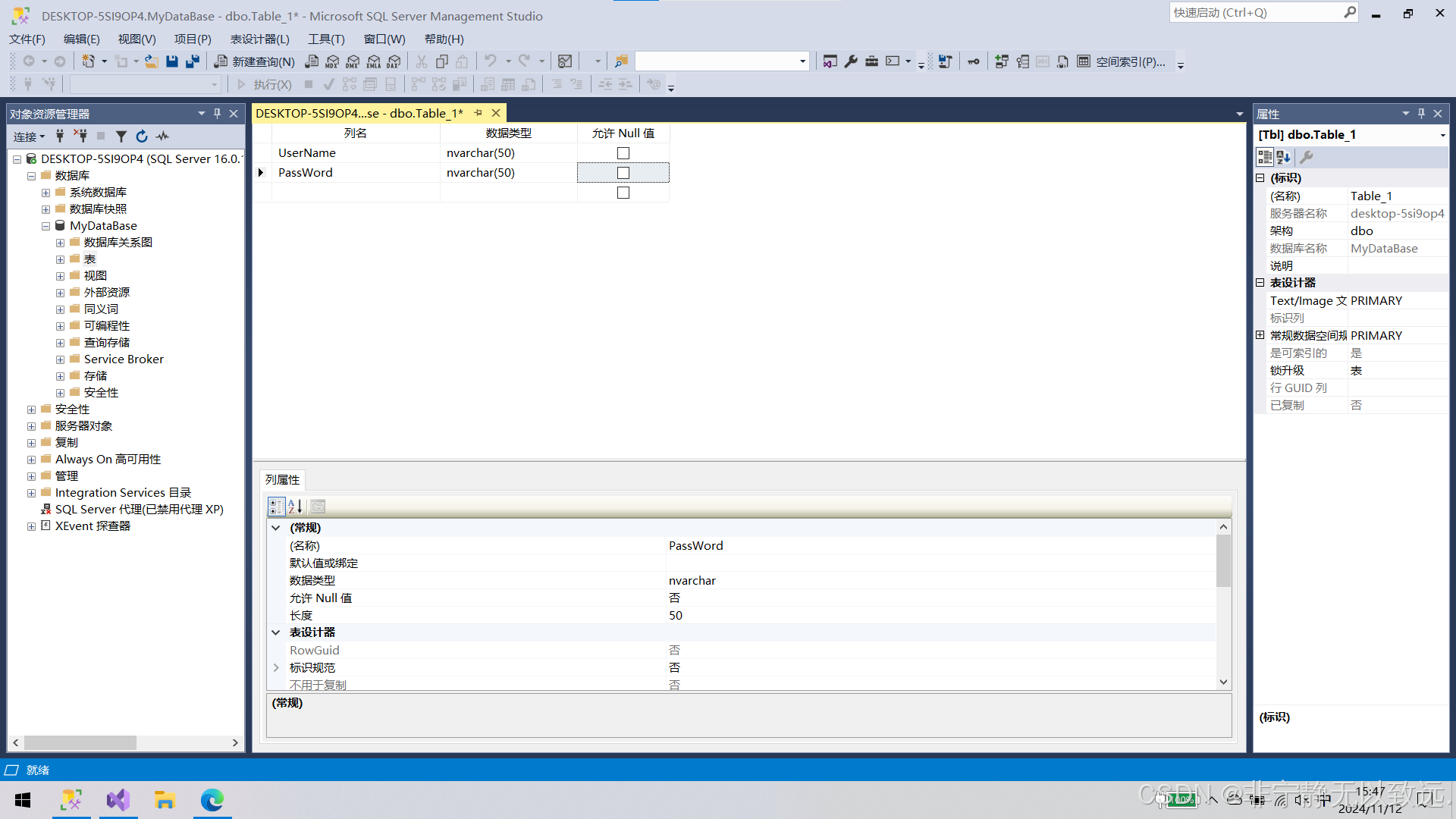Image resolution: width=1456 pixels, height=819 pixels.
Task: Check Allow Null in the empty row
Action: [623, 192]
